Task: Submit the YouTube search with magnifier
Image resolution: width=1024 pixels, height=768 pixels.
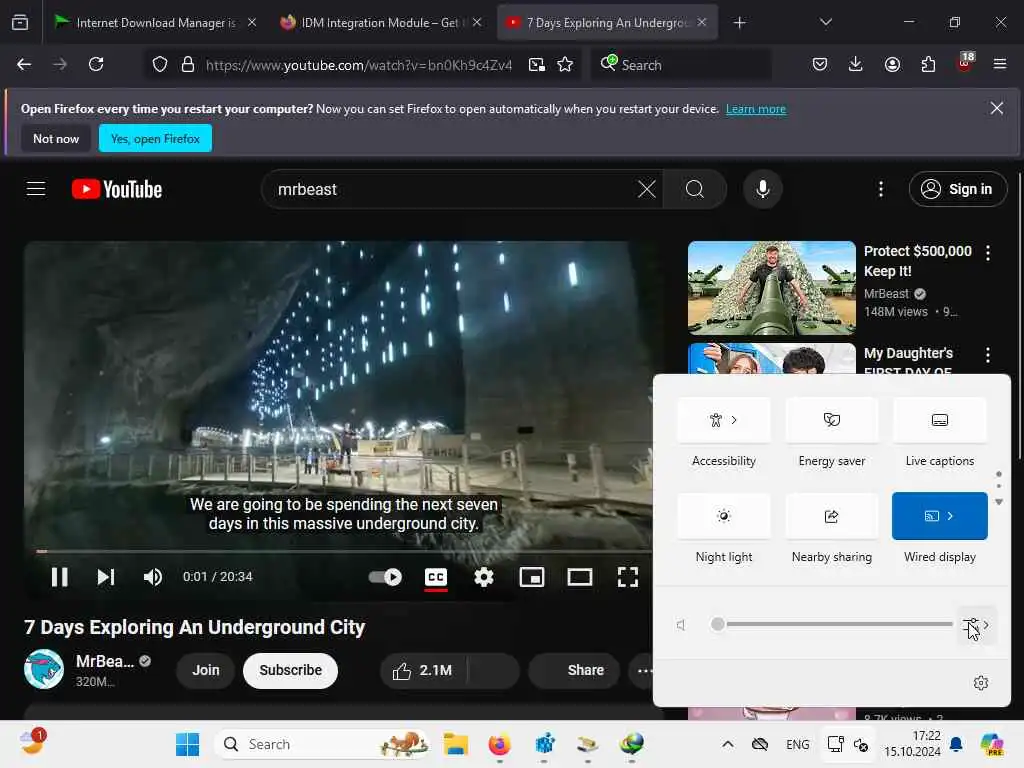Action: pos(695,189)
